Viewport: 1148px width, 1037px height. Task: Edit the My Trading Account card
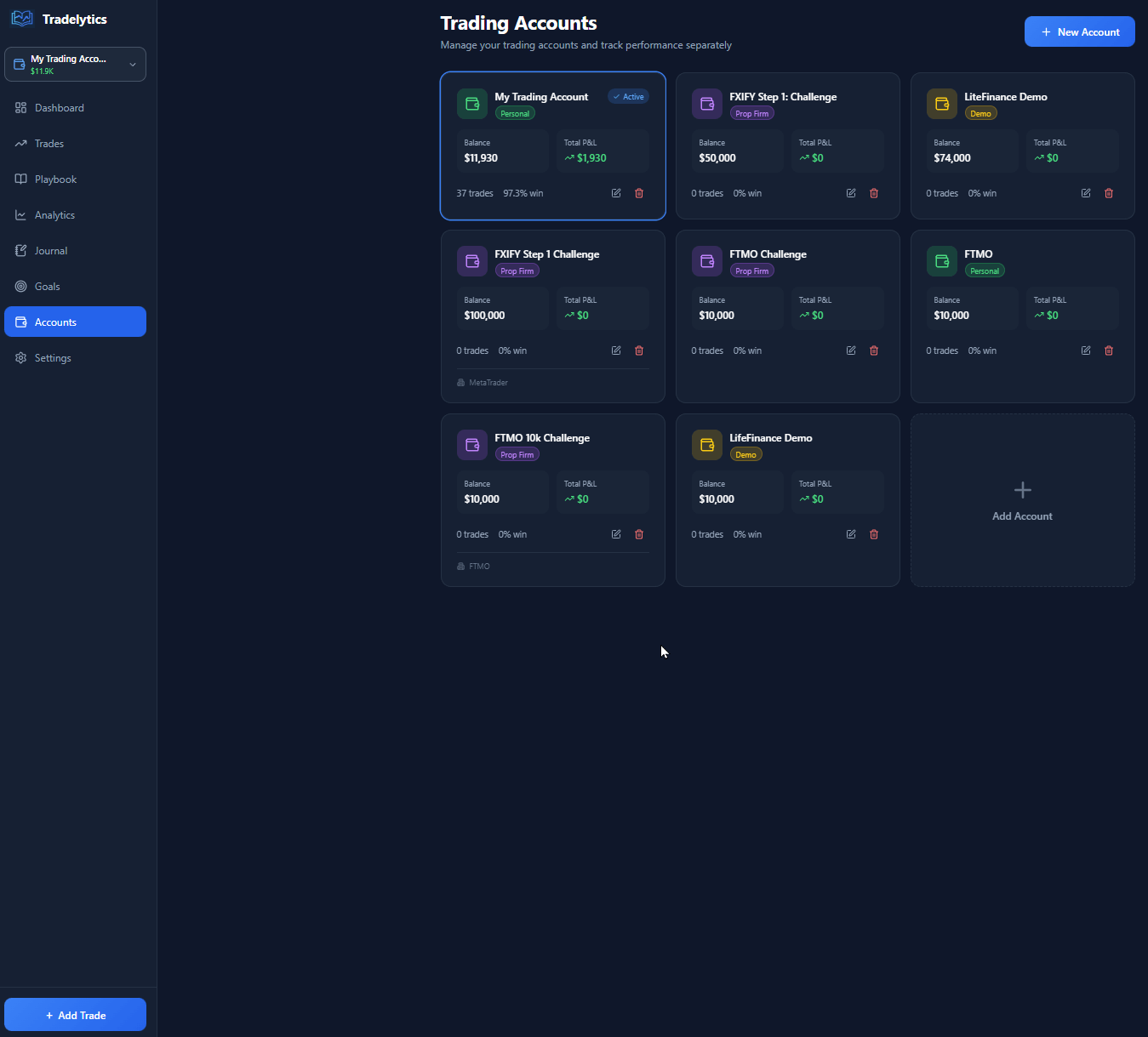click(616, 193)
